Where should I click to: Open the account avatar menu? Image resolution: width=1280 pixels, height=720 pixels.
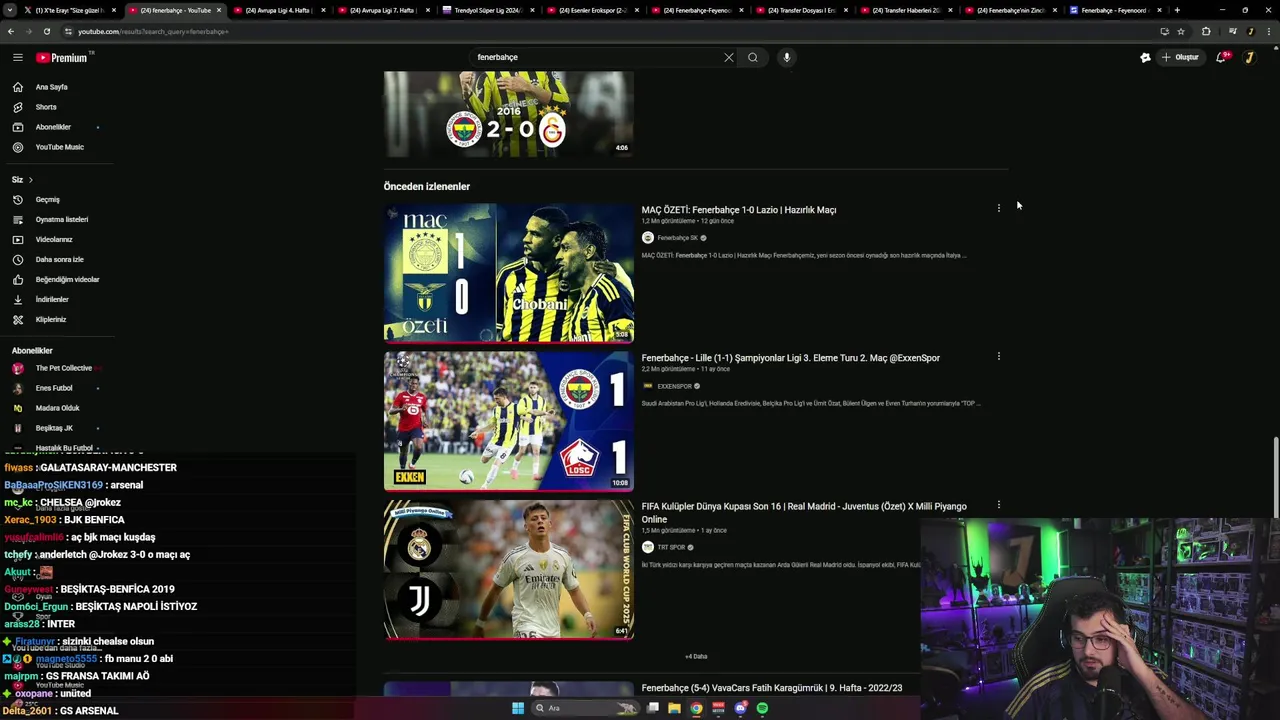pos(1249,57)
